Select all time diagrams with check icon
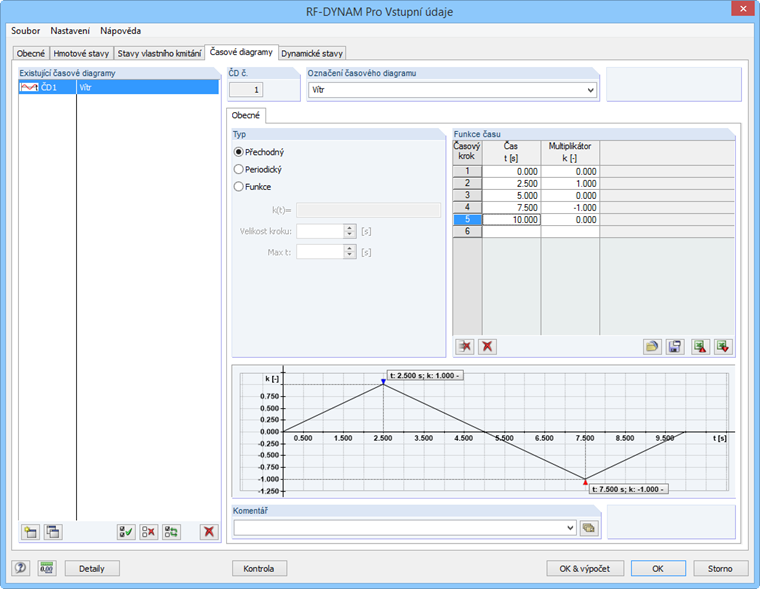The height and width of the screenshot is (589, 760). [x=126, y=532]
